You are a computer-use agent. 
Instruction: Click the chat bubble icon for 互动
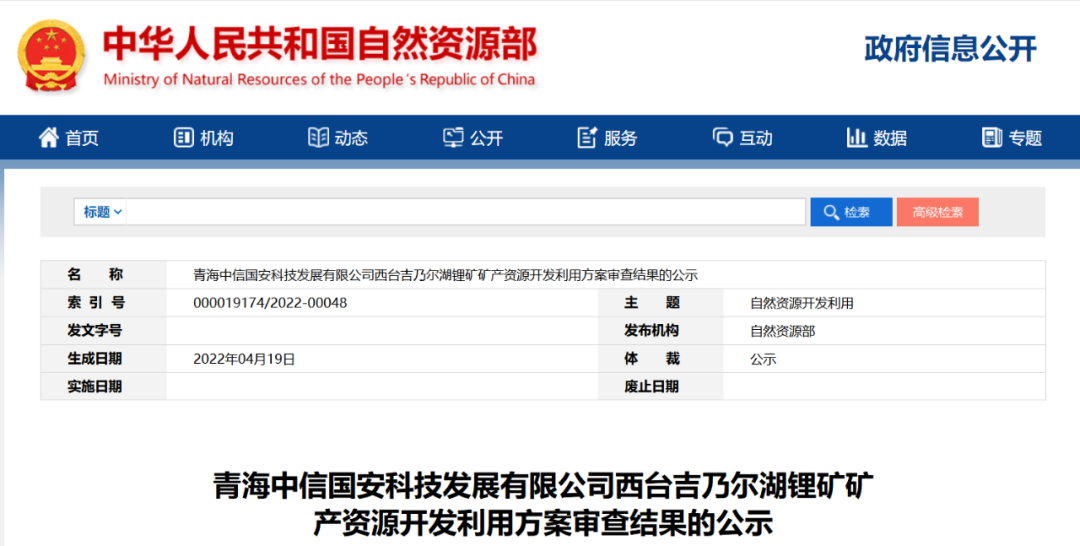click(722, 138)
